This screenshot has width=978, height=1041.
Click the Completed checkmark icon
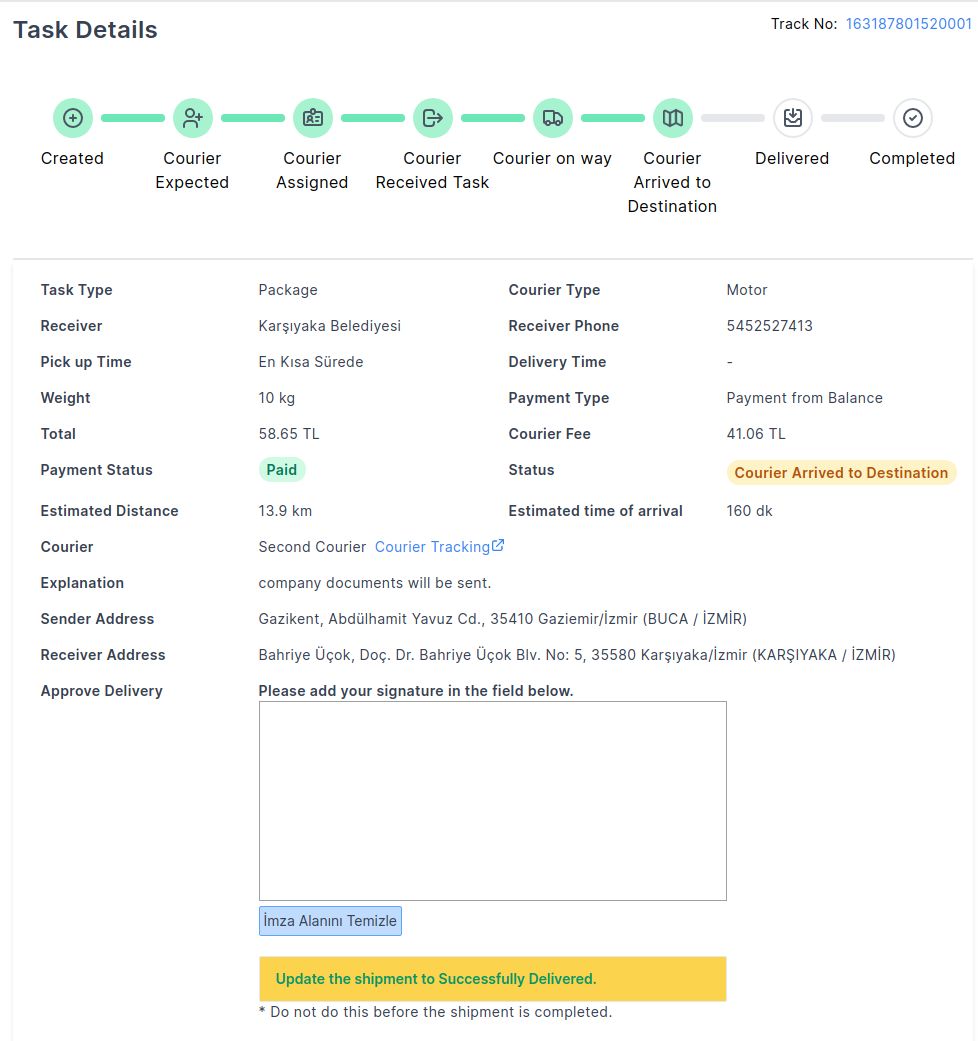[x=913, y=118]
